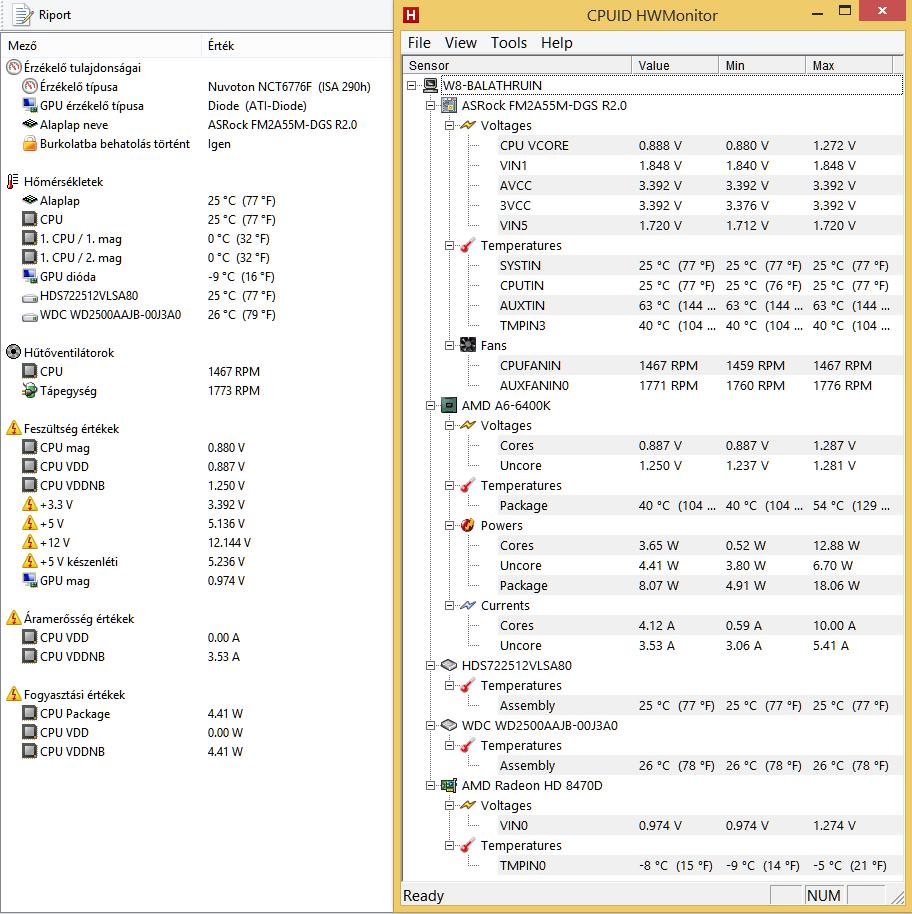Open the Help menu

557,43
